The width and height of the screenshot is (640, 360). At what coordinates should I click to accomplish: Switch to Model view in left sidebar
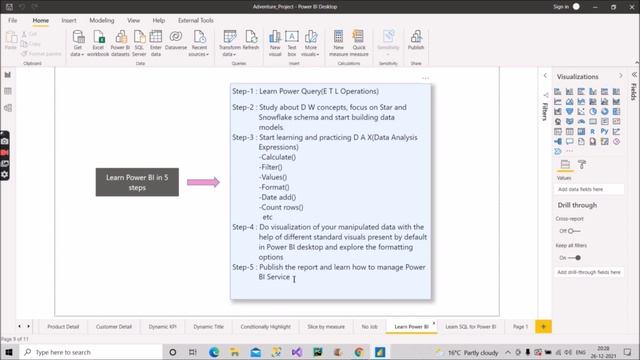(8, 108)
